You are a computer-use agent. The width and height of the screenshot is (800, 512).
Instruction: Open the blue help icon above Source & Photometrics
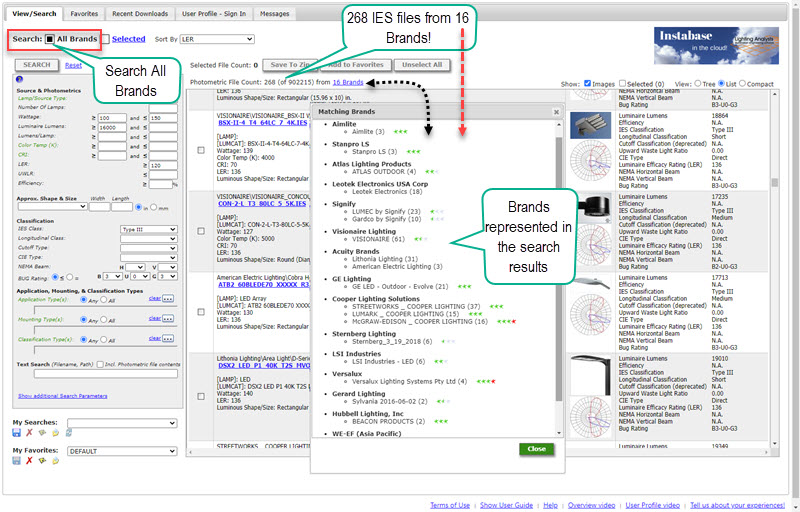tap(19, 79)
